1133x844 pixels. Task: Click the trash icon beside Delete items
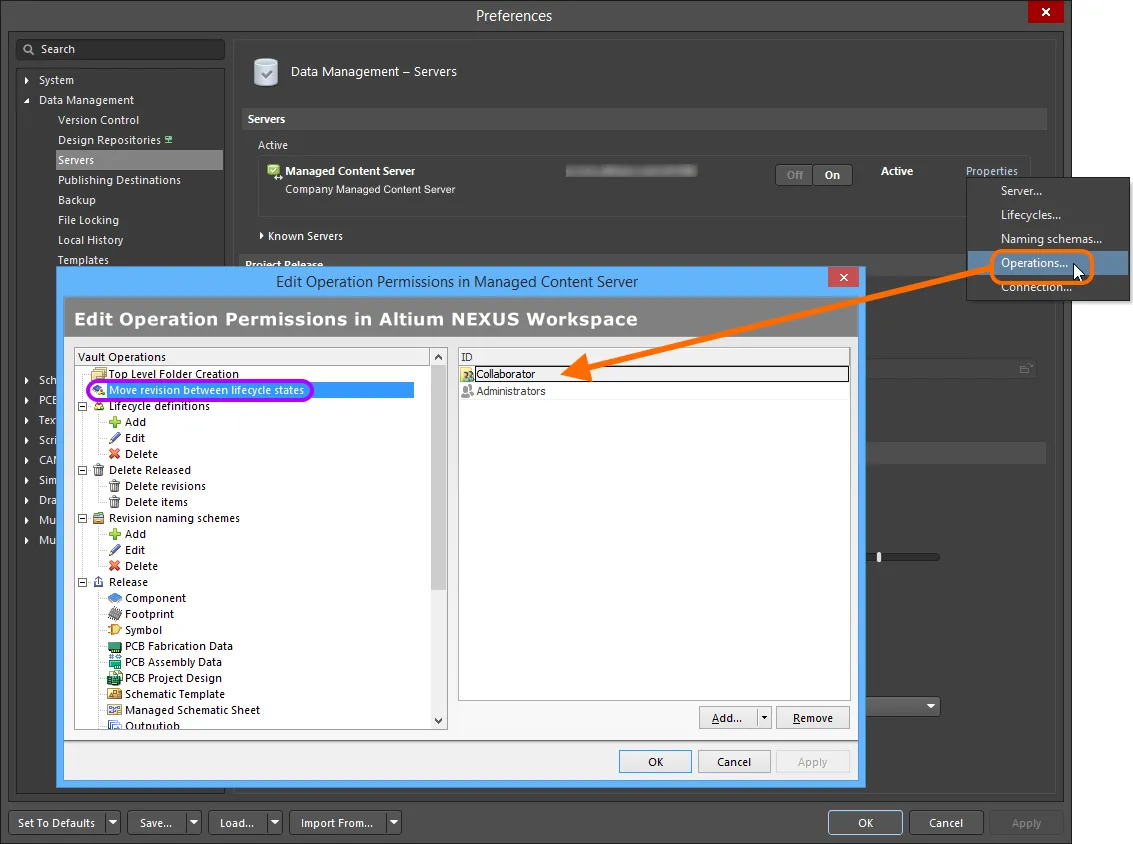point(115,502)
